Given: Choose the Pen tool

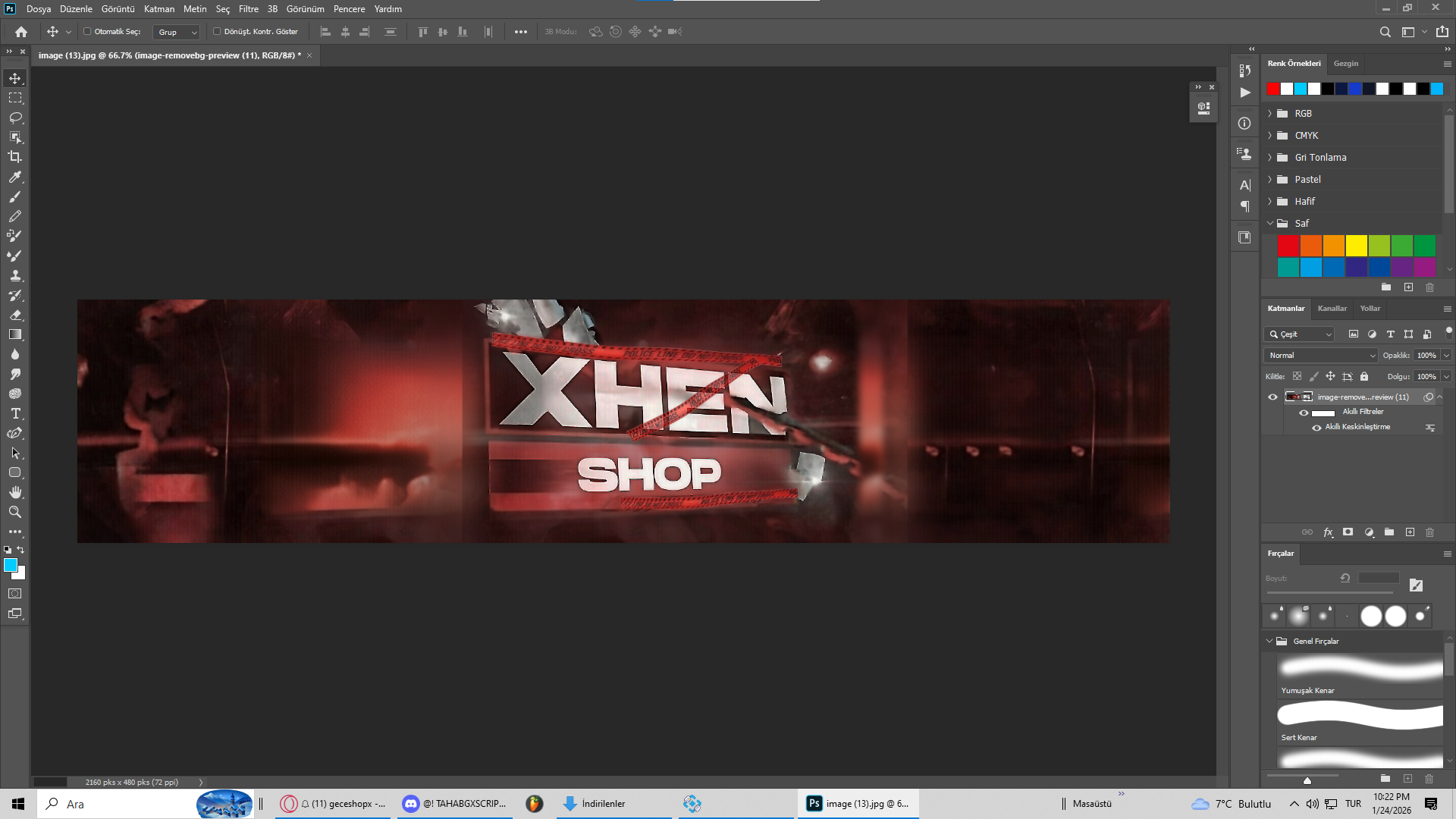Looking at the screenshot, I should click(15, 433).
